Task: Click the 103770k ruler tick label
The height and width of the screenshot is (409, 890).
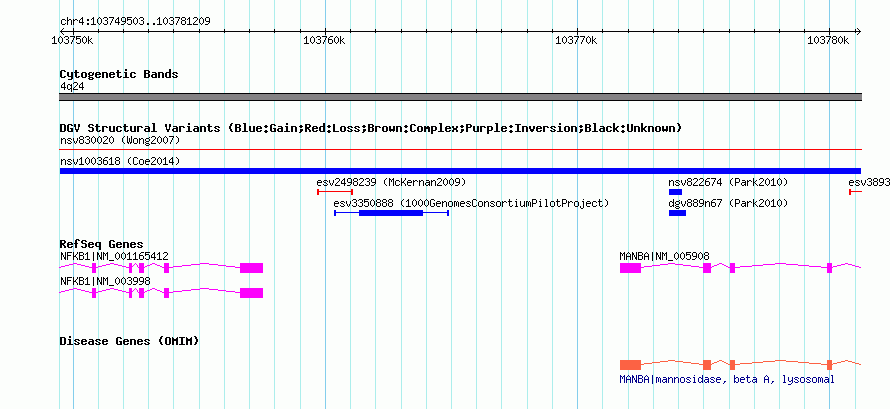Action: (576, 40)
